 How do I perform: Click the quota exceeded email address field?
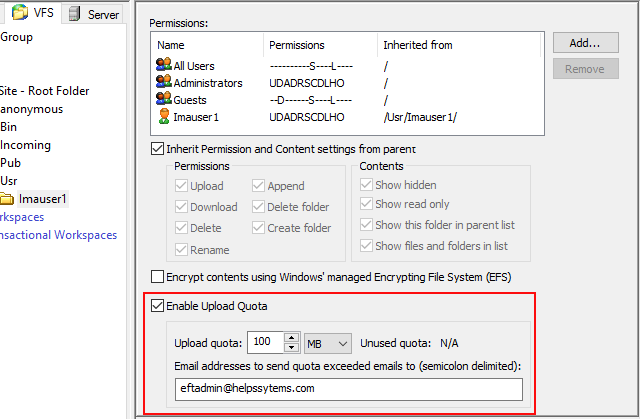(348, 388)
